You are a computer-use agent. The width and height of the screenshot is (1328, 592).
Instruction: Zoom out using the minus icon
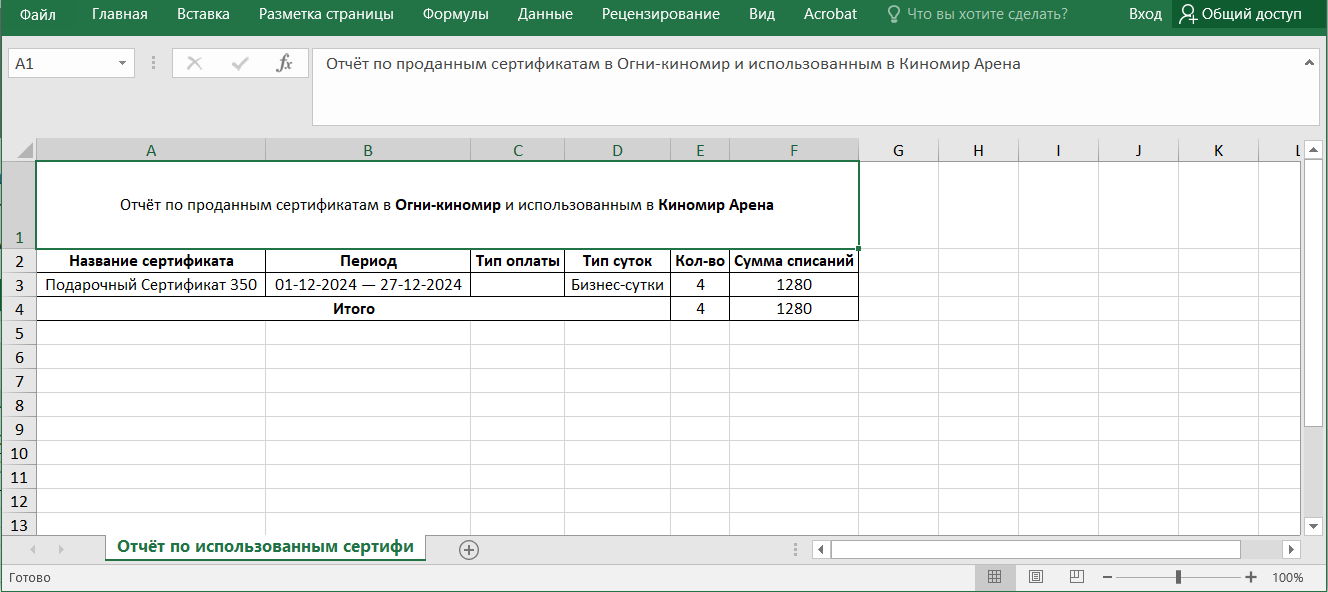[1106, 577]
